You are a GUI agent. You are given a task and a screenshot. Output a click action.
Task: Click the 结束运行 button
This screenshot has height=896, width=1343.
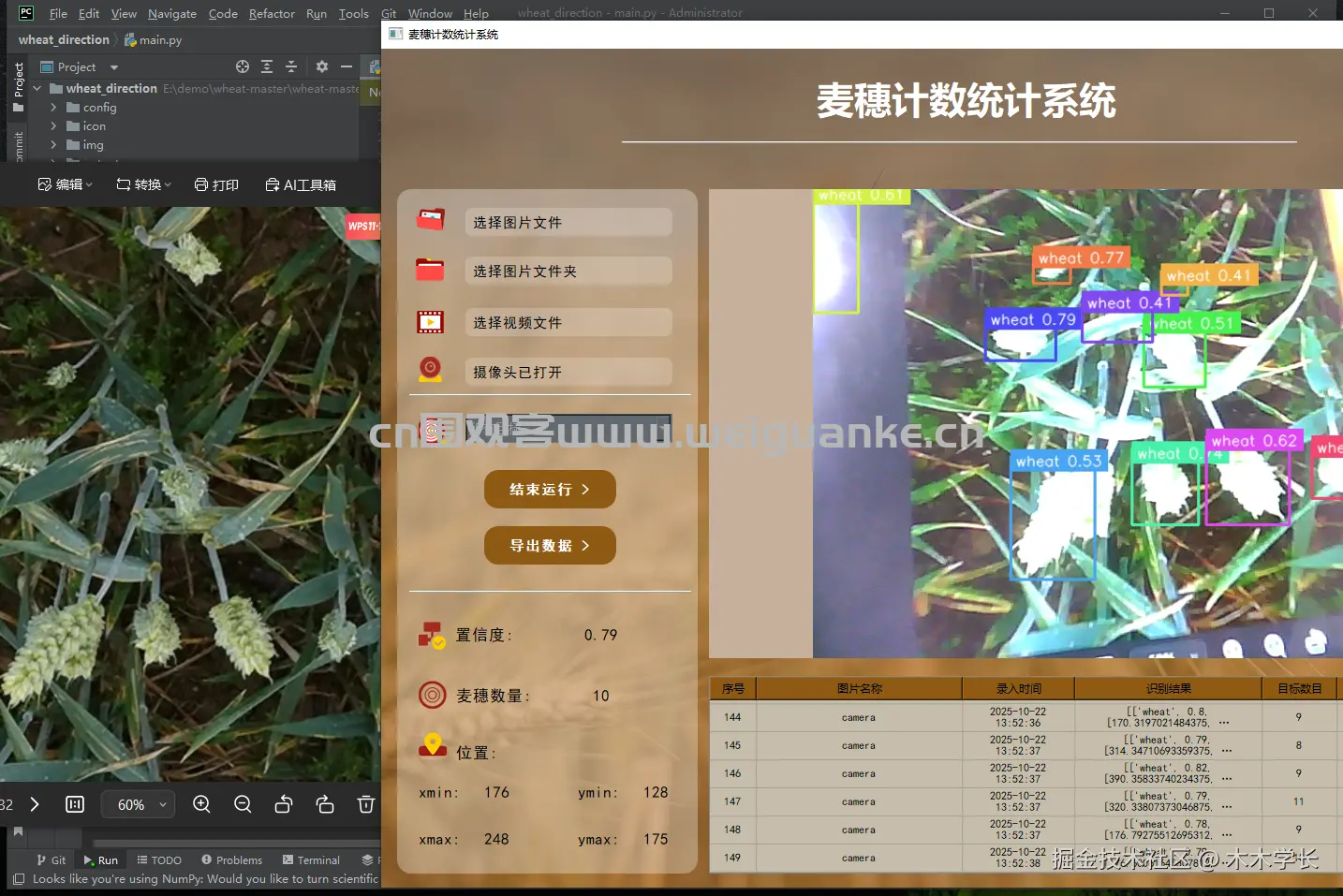(x=550, y=489)
